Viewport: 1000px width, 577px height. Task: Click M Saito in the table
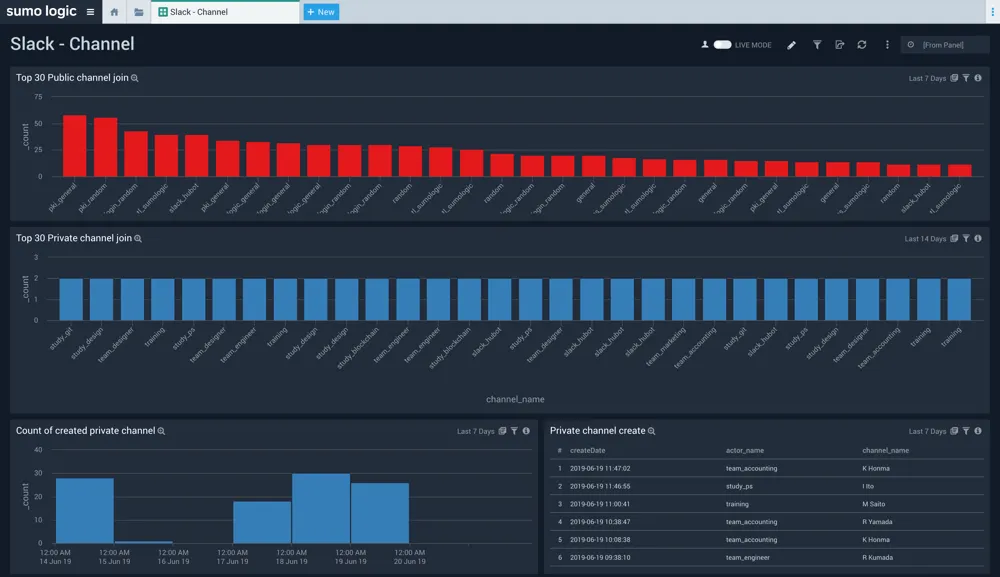click(x=873, y=504)
